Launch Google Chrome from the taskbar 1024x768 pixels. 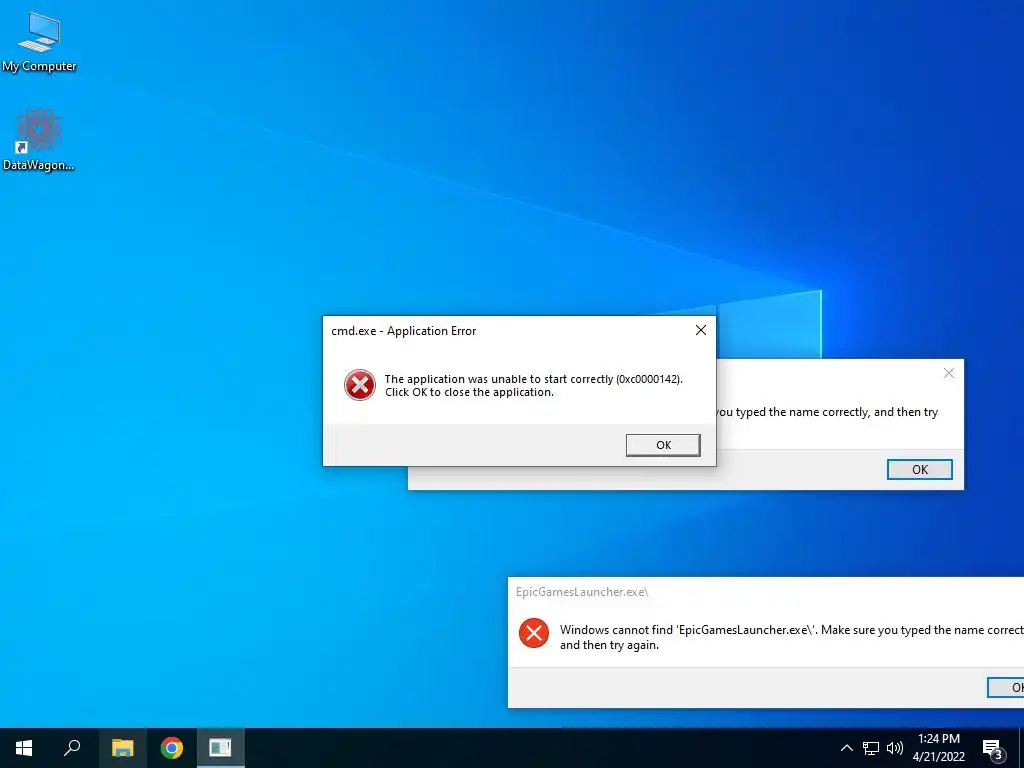coord(172,748)
